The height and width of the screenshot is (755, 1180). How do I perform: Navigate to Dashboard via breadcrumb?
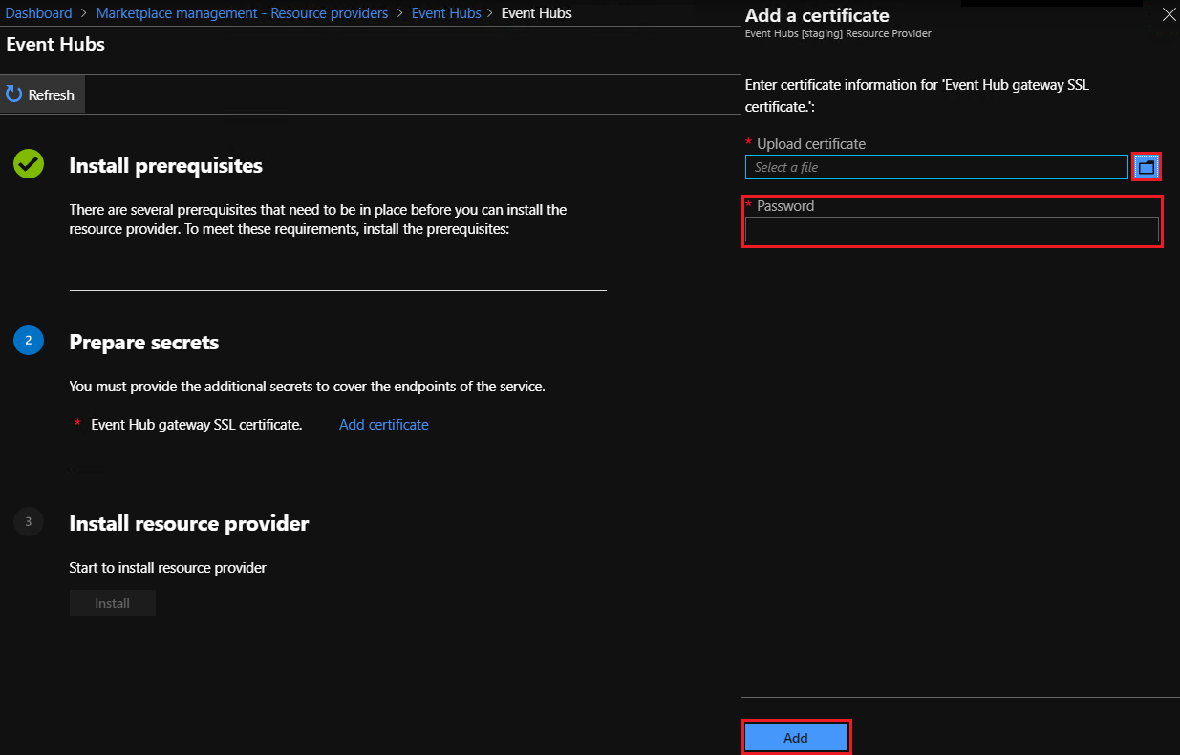pyautogui.click(x=38, y=12)
